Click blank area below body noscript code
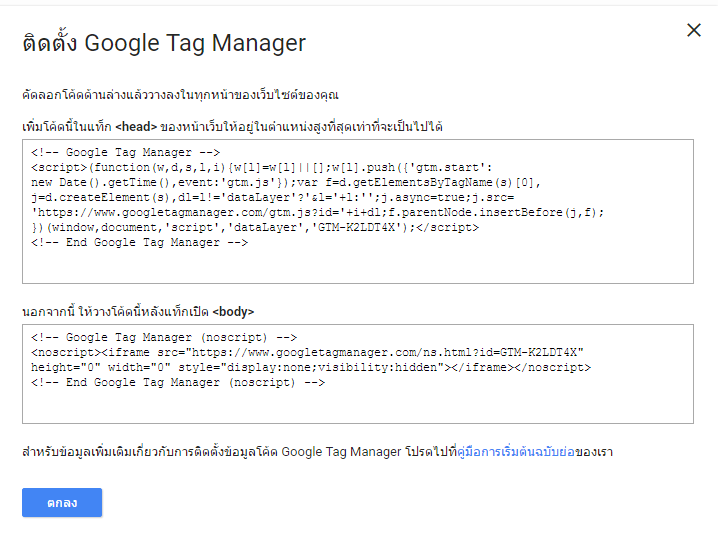This screenshot has height=540, width=718. [357, 405]
